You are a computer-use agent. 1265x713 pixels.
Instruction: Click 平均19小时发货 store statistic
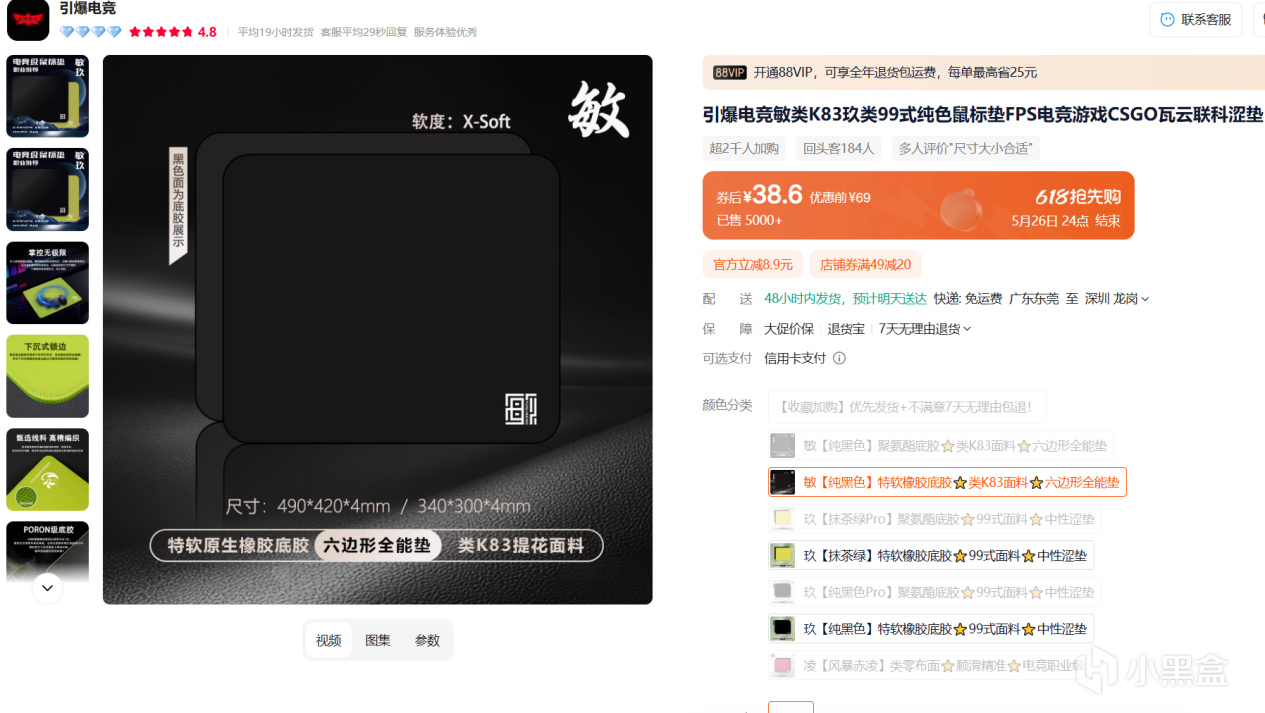[x=275, y=32]
